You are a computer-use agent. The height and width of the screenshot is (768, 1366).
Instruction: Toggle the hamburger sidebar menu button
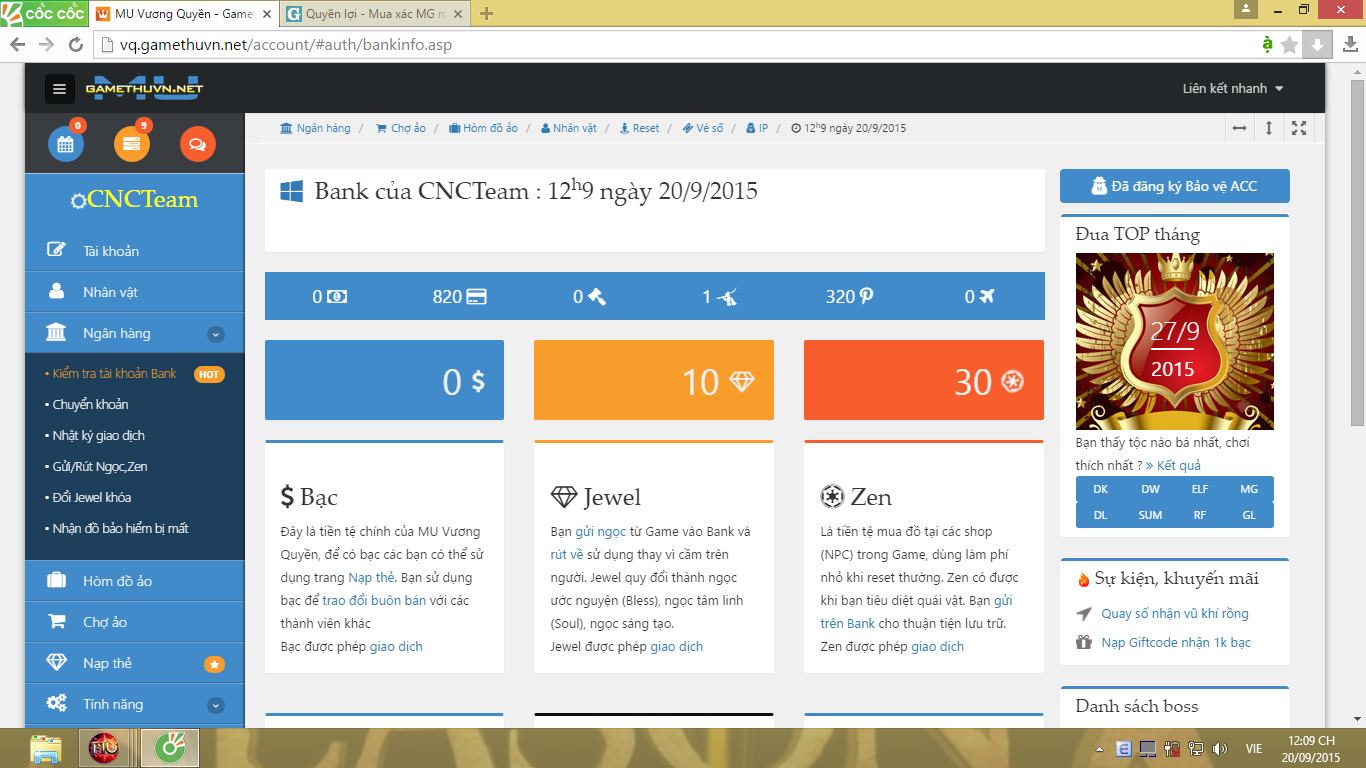coord(60,89)
